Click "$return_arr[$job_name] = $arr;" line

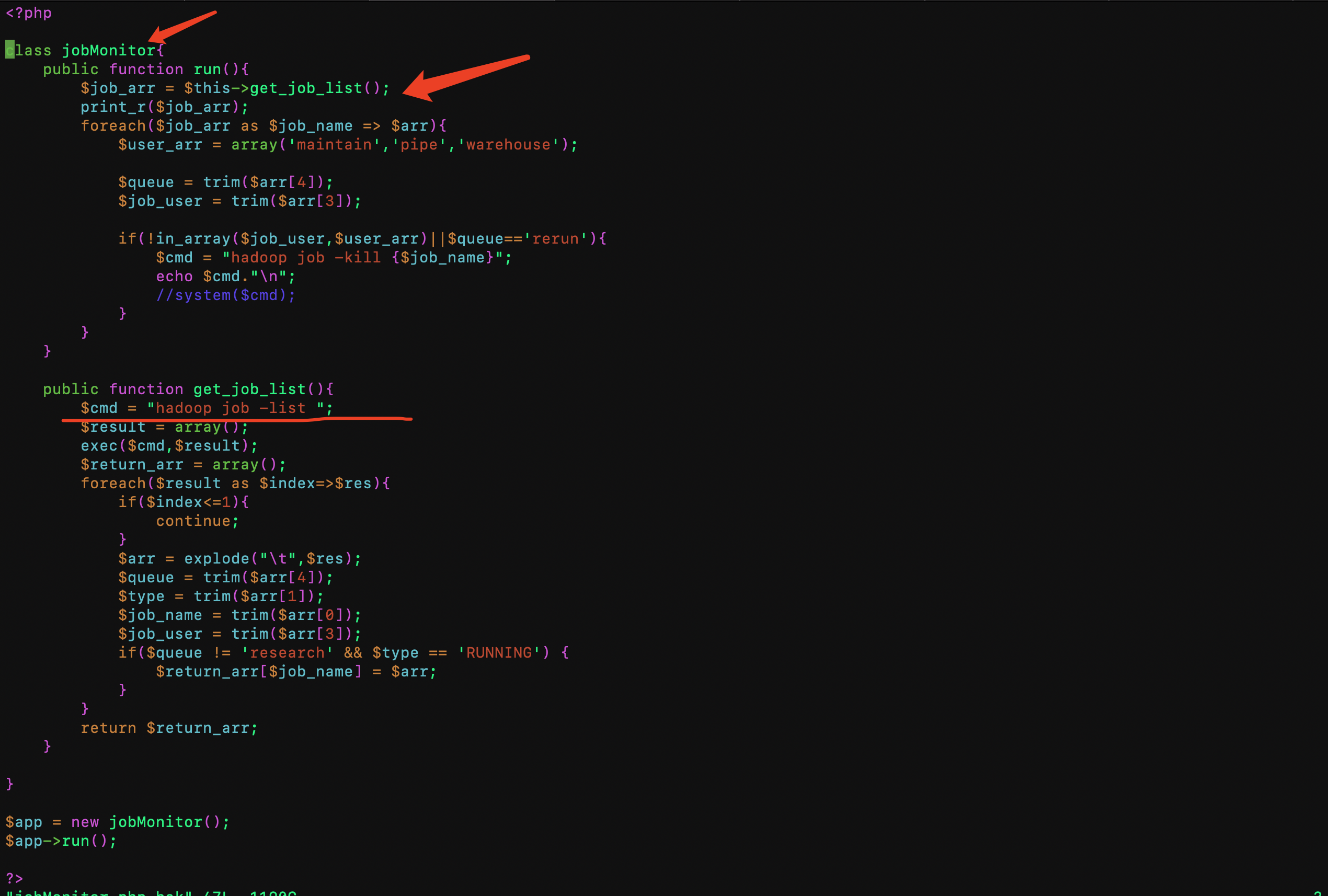296,671
